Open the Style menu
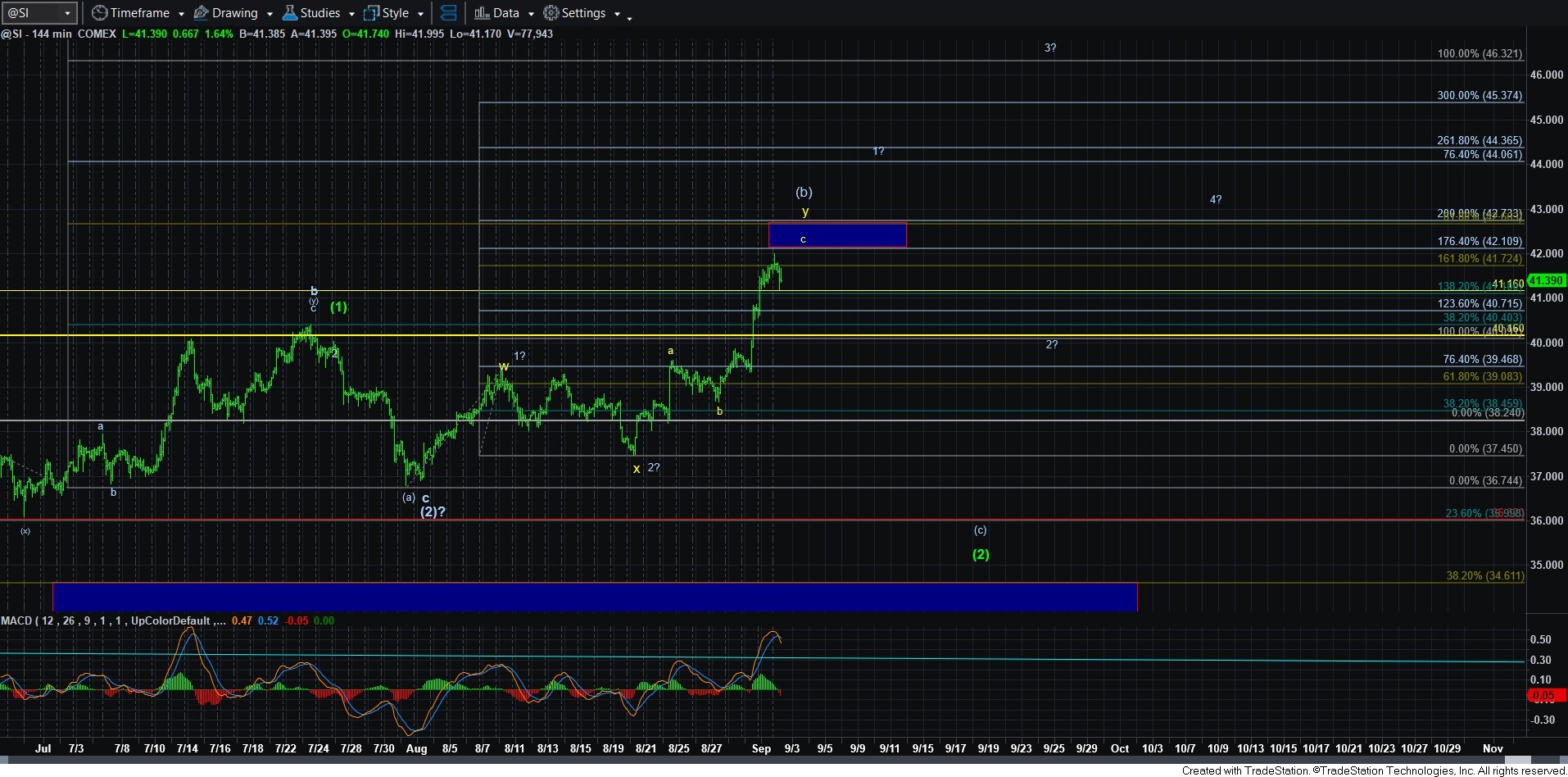 [387, 13]
